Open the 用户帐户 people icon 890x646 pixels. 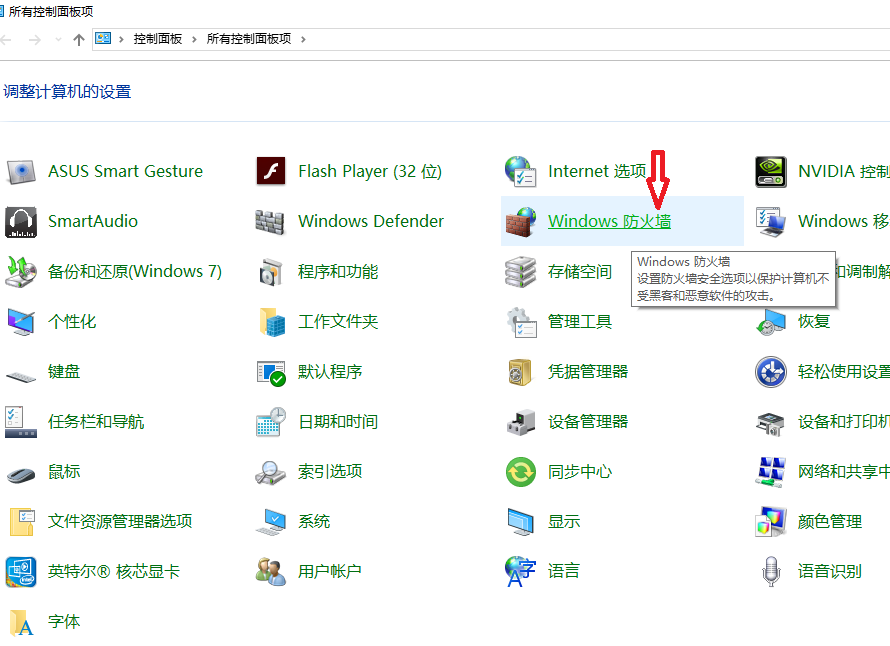coord(271,572)
